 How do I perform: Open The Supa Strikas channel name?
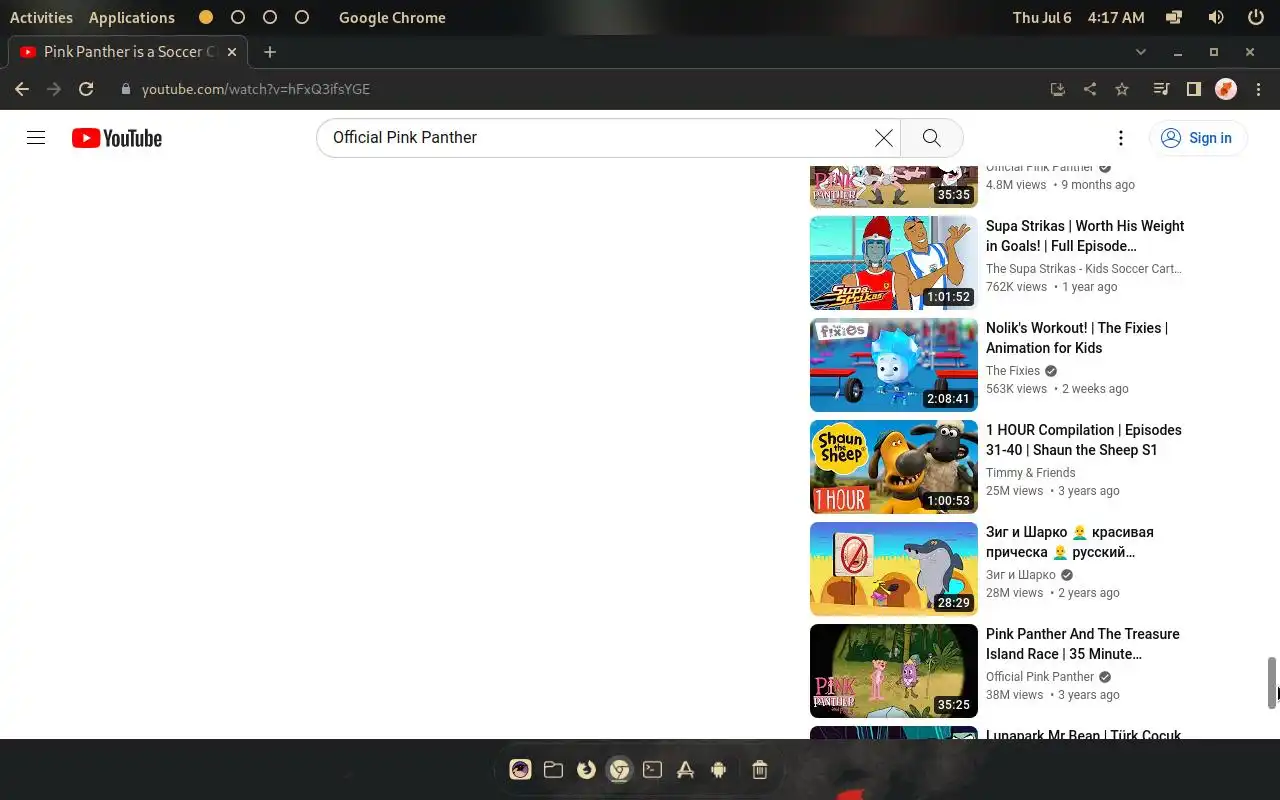[1084, 269]
